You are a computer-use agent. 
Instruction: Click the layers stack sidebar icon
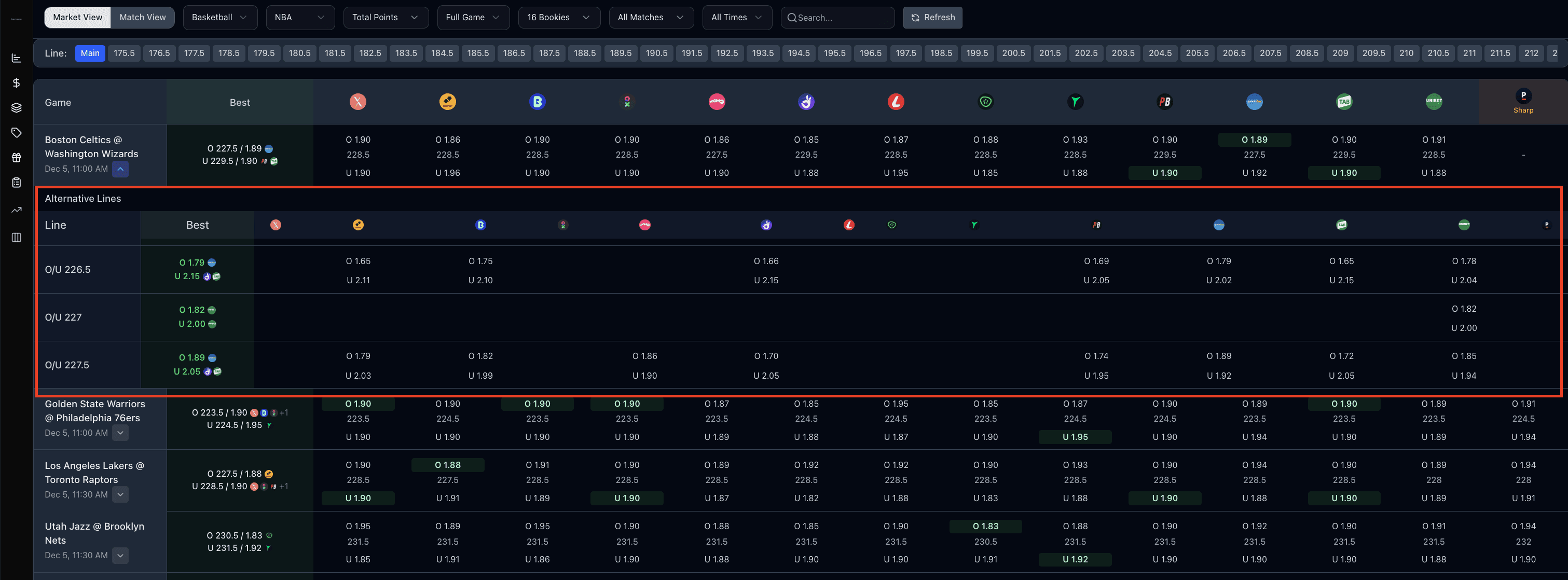[x=17, y=108]
